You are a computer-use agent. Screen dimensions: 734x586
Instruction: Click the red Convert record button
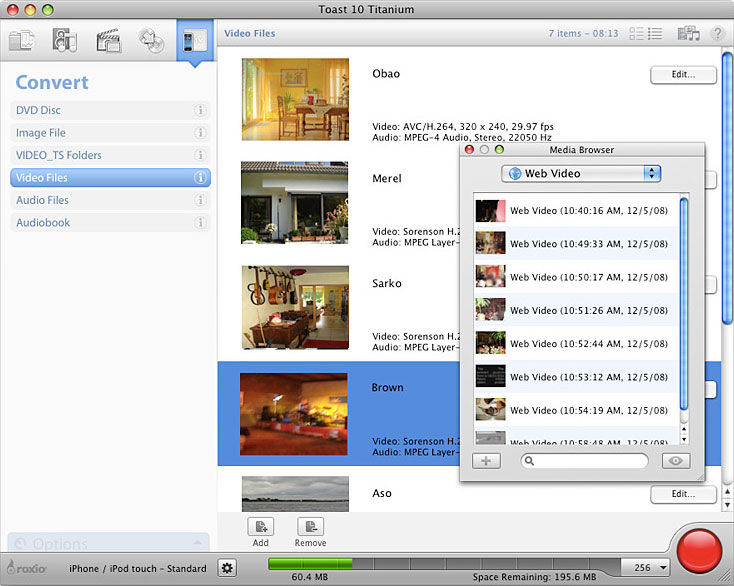click(x=699, y=551)
